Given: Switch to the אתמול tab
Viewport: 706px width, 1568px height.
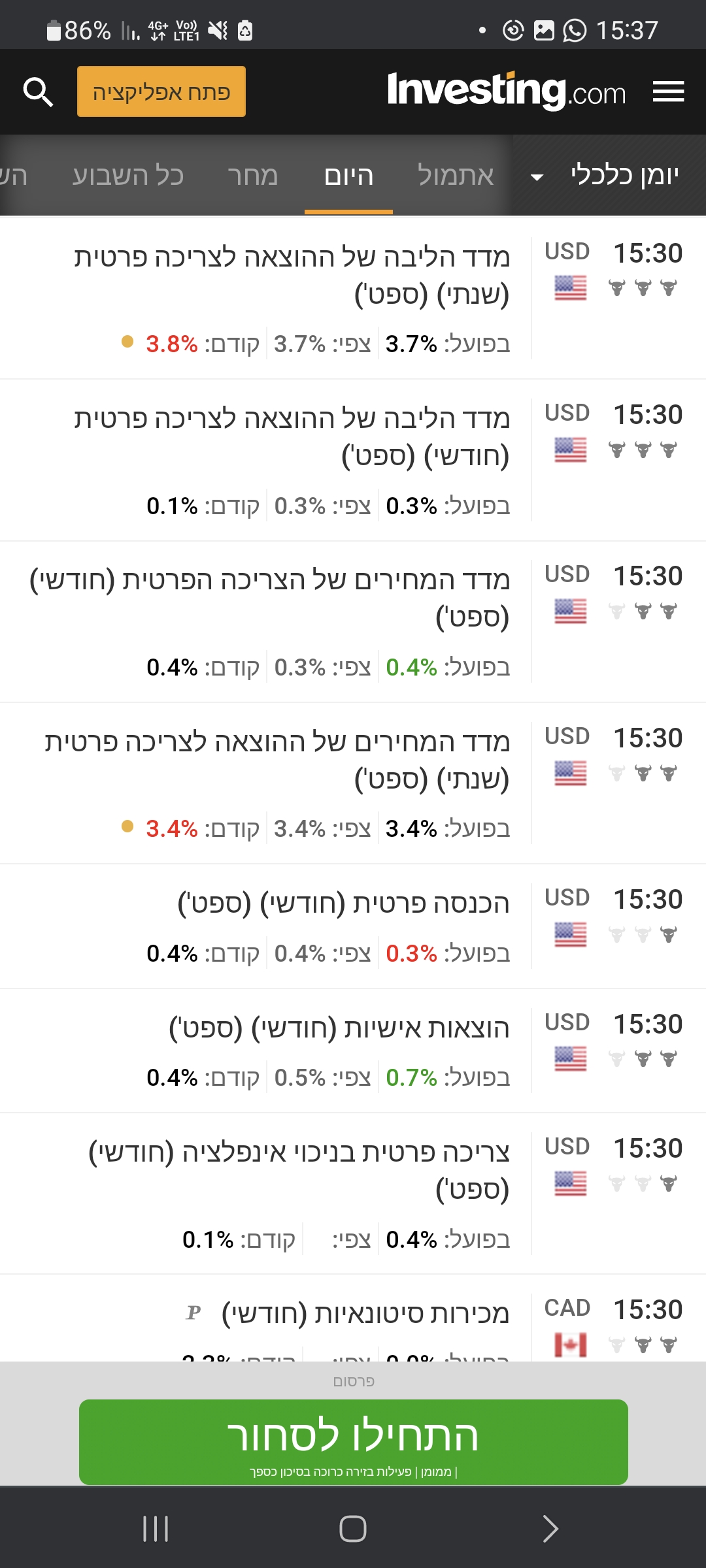Looking at the screenshot, I should [x=456, y=176].
